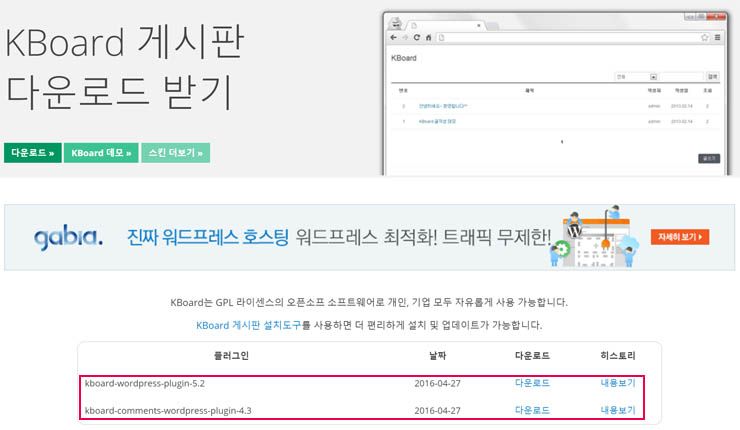Download kboard-comments-wordpress-plugin-4.3 via 다운로드 link

click(x=532, y=410)
